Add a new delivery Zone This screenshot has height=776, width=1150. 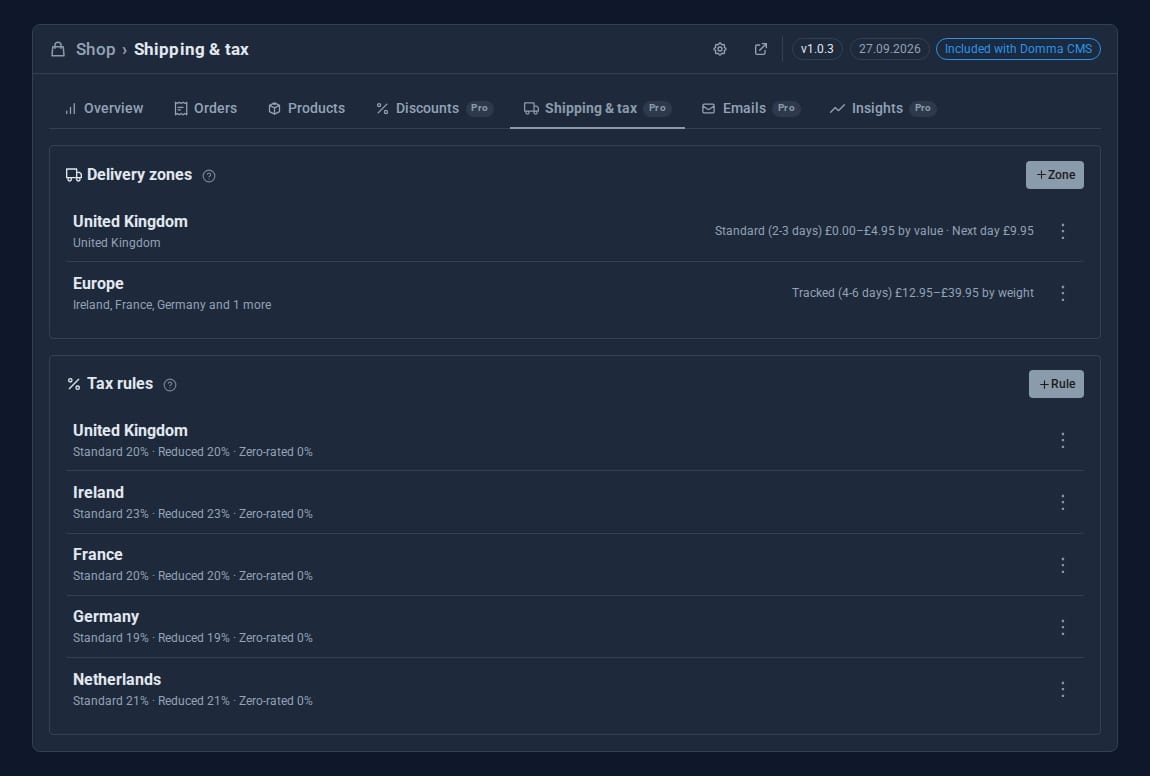pos(1055,175)
